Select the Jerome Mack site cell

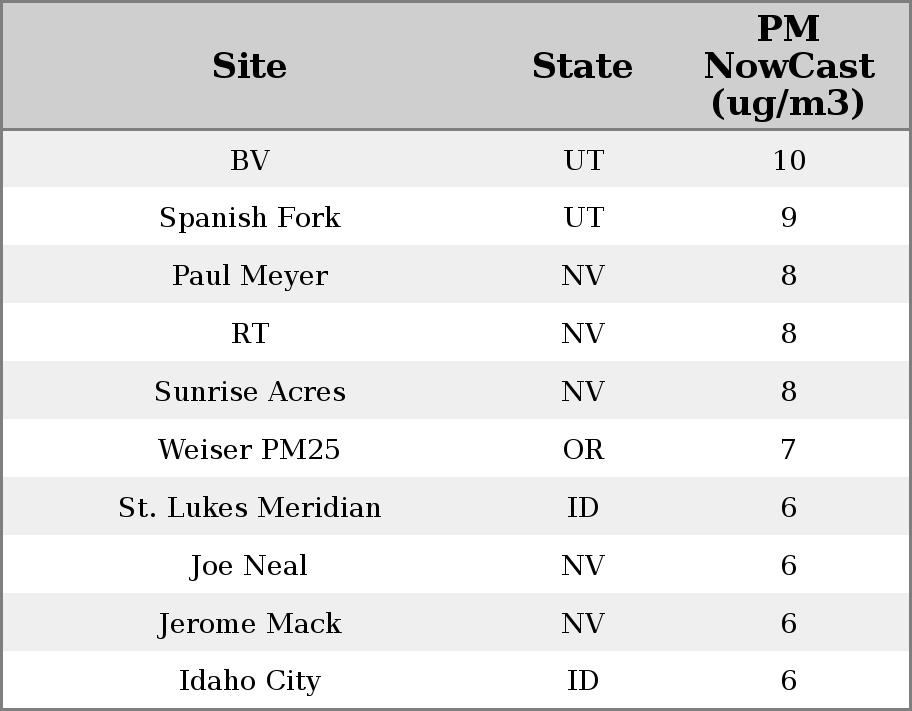(x=250, y=624)
